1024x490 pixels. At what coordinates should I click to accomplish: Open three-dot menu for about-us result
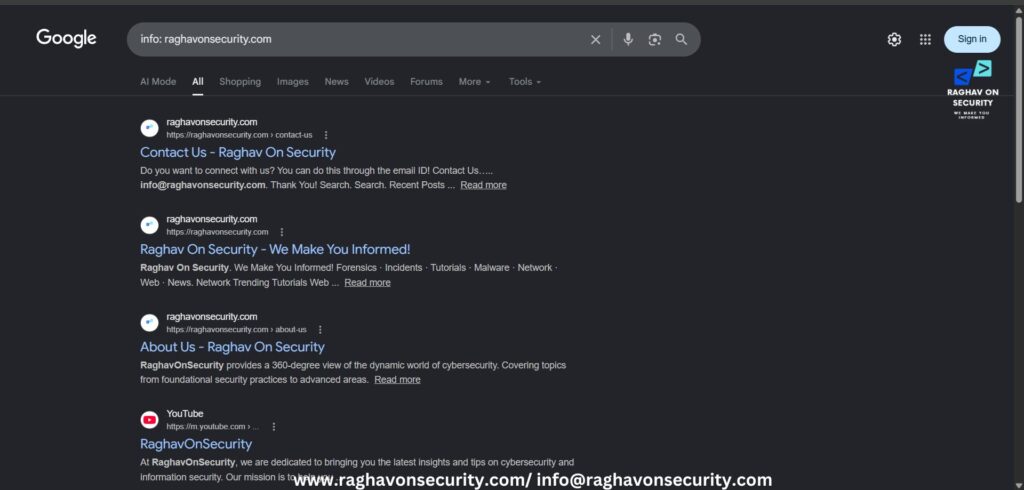coord(320,330)
